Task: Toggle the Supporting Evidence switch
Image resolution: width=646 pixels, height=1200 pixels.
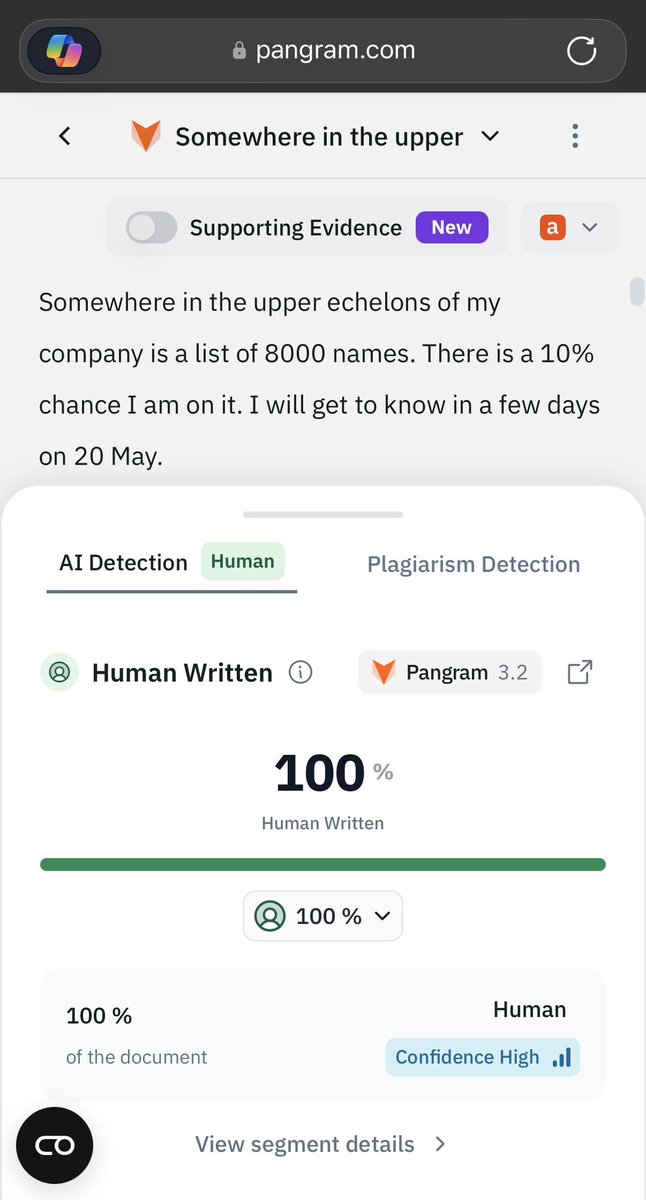Action: 151,228
